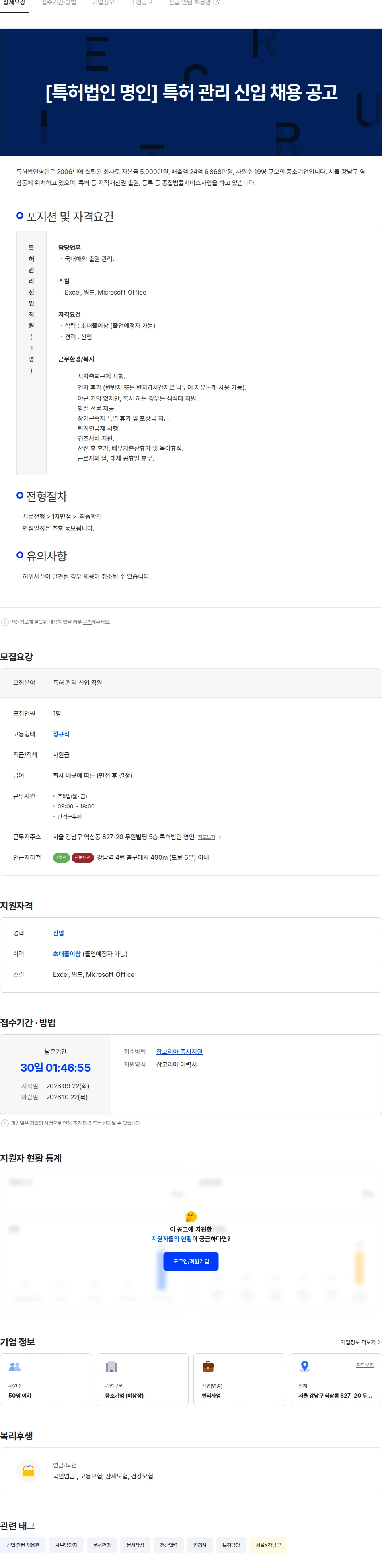Click the 09:00 ~ 18:00 working hours text
This screenshot has height=1568, width=382.
coord(76,806)
